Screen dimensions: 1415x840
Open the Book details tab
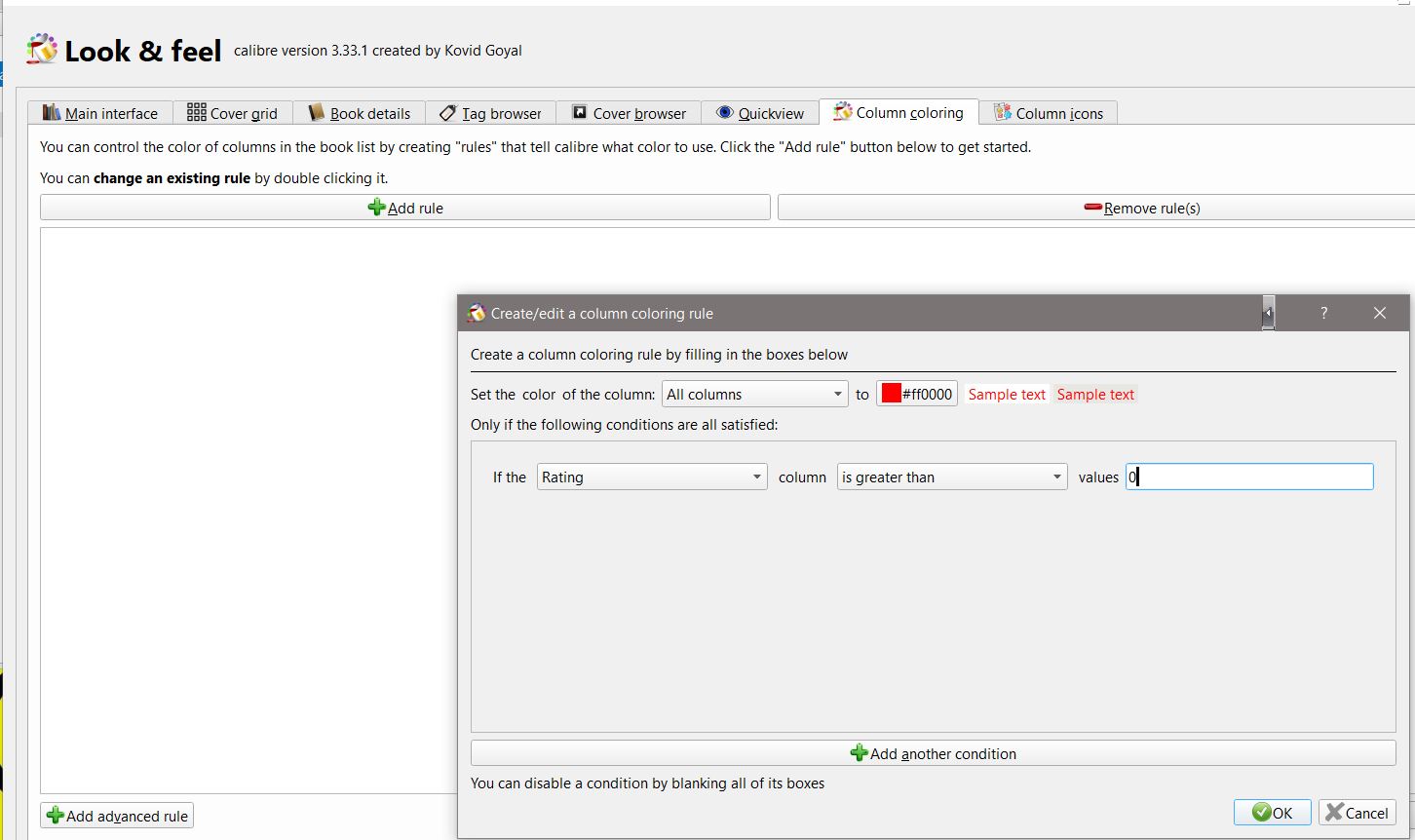[x=359, y=113]
